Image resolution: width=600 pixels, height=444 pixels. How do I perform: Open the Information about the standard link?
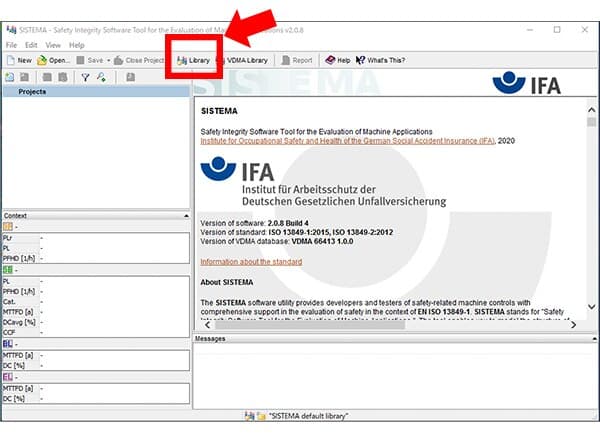coord(251,262)
